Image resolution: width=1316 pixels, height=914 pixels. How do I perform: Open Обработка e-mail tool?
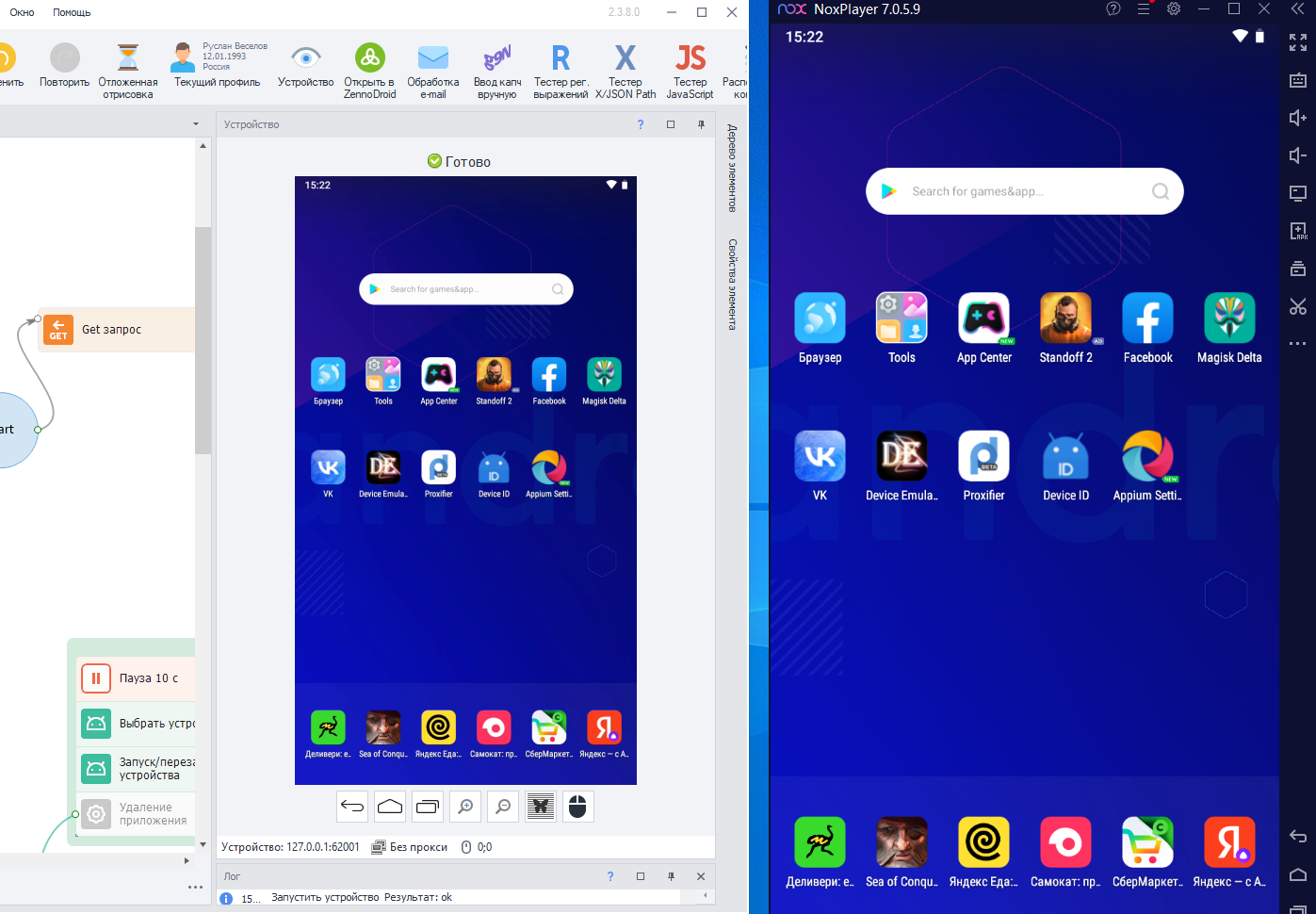pyautogui.click(x=433, y=71)
